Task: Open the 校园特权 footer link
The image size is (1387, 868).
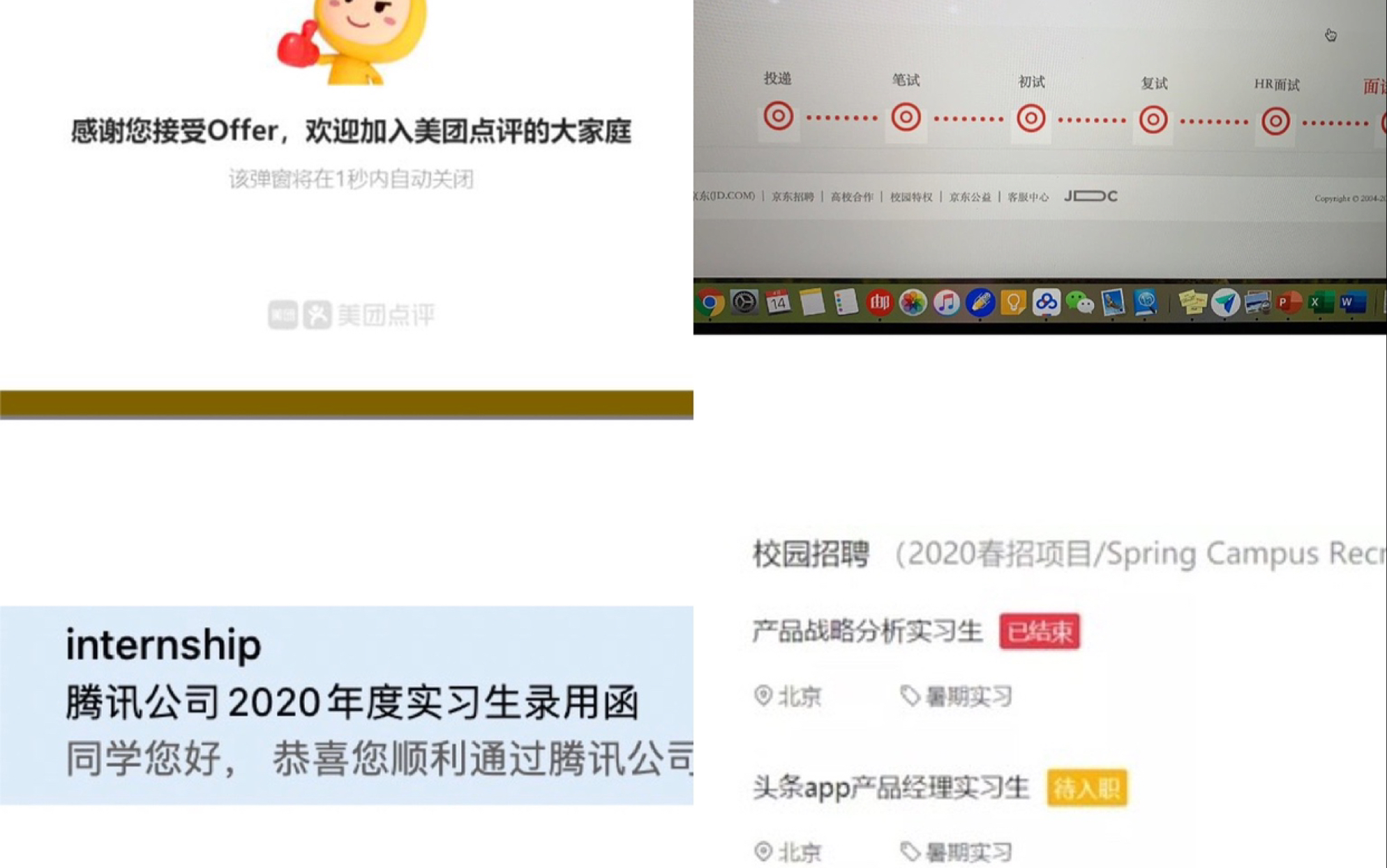Action: (911, 197)
